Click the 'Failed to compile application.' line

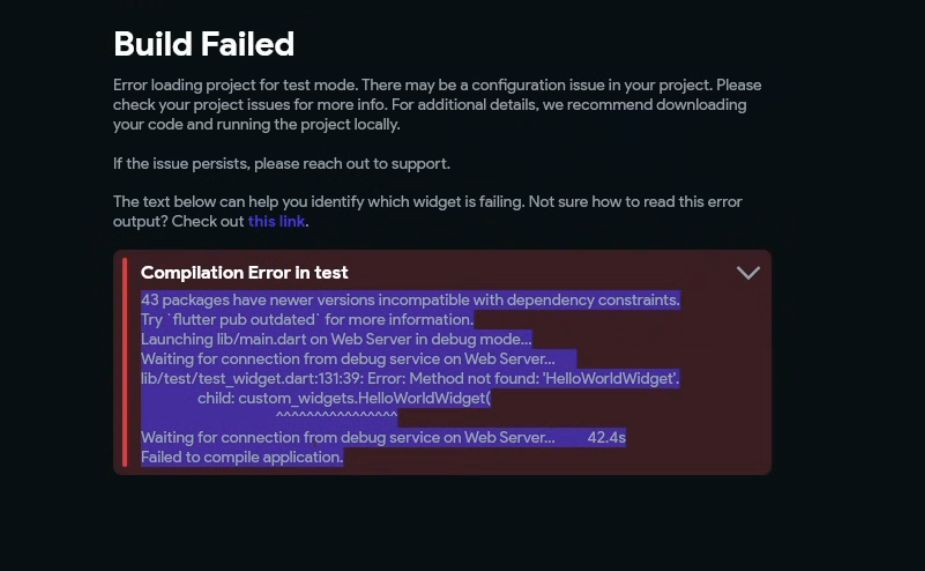(242, 458)
